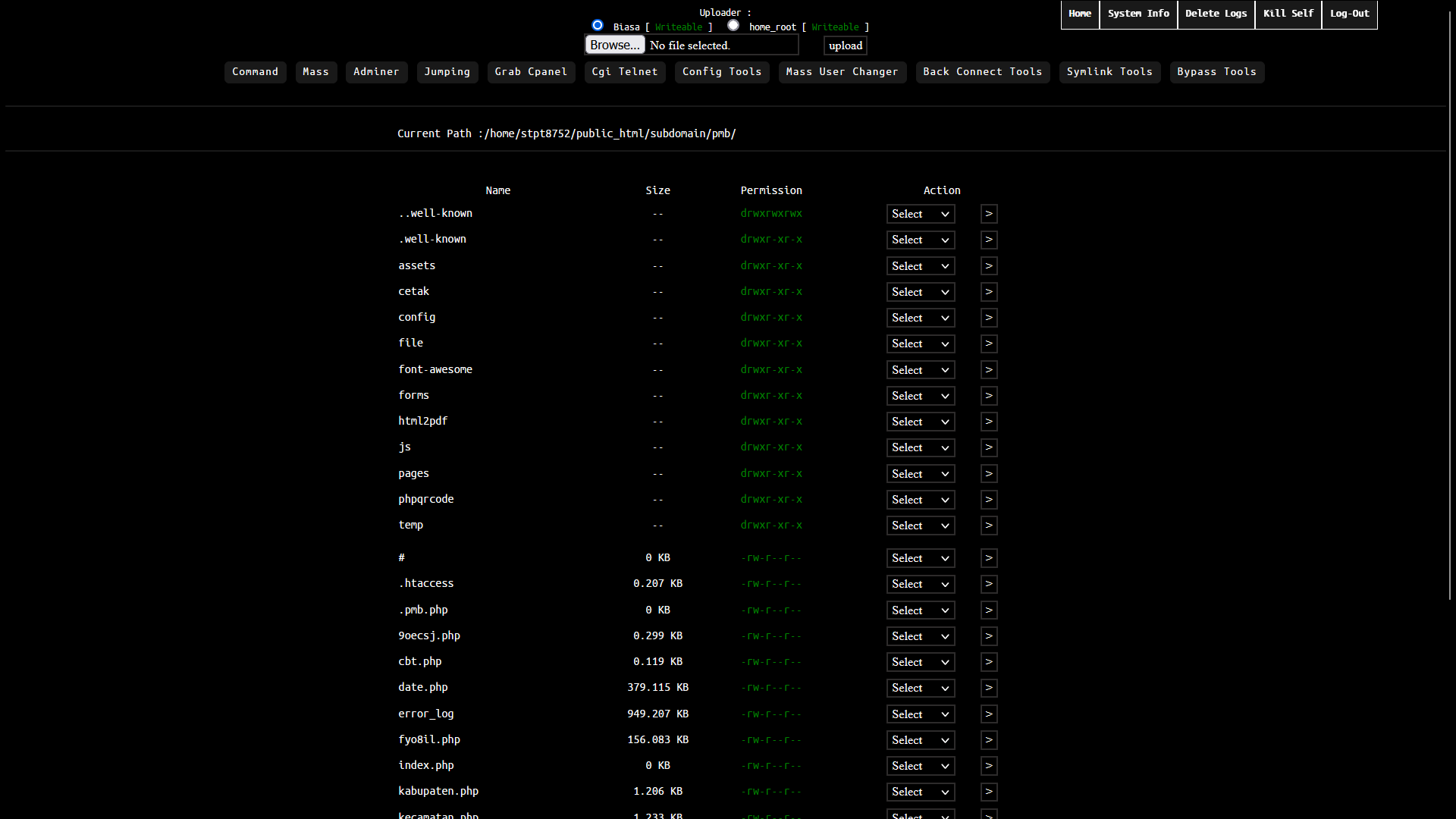Open the System Info menu item
1456x819 pixels.
coord(1138,14)
